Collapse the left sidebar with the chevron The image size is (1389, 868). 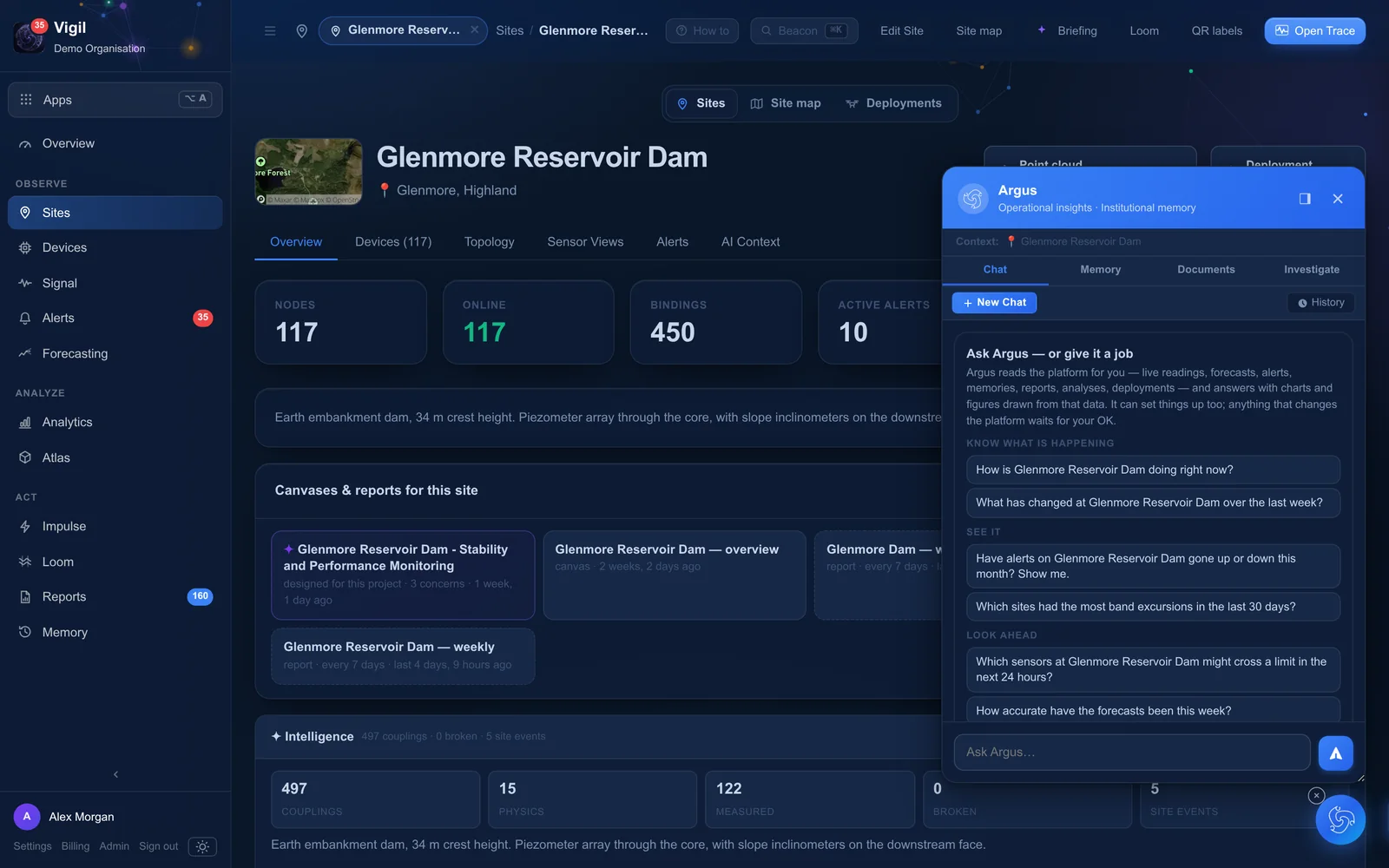[115, 774]
